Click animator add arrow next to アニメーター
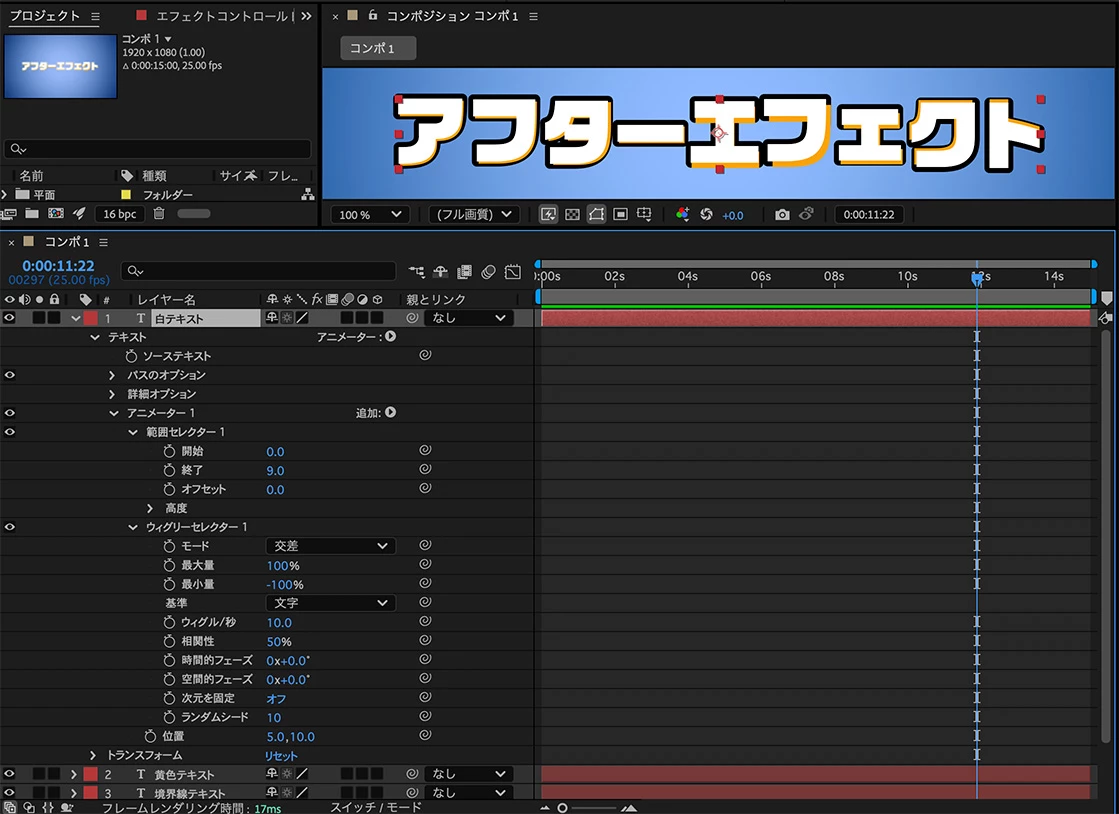The height and width of the screenshot is (814, 1119). pyautogui.click(x=390, y=336)
